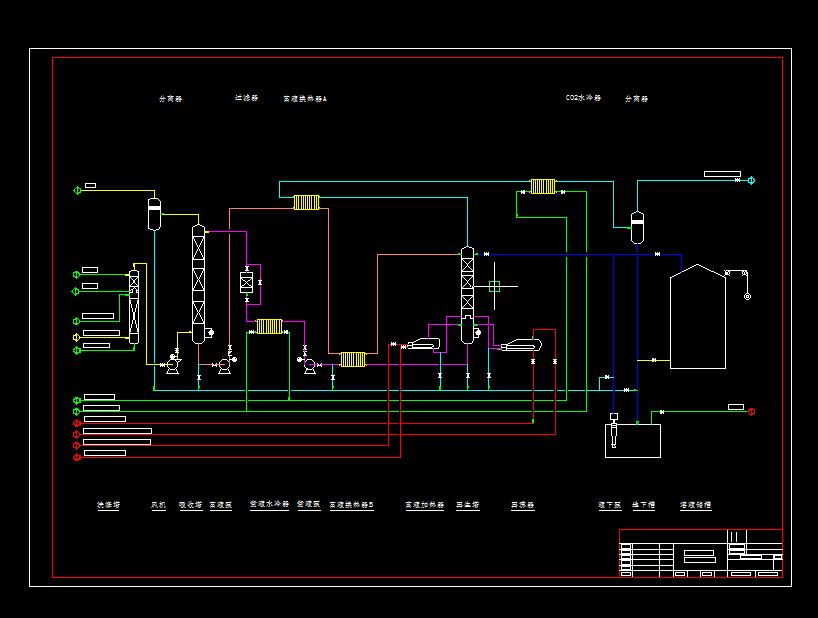Click the filter unit symbol on the magenta line
Viewport: 818px width, 618px height.
246,282
